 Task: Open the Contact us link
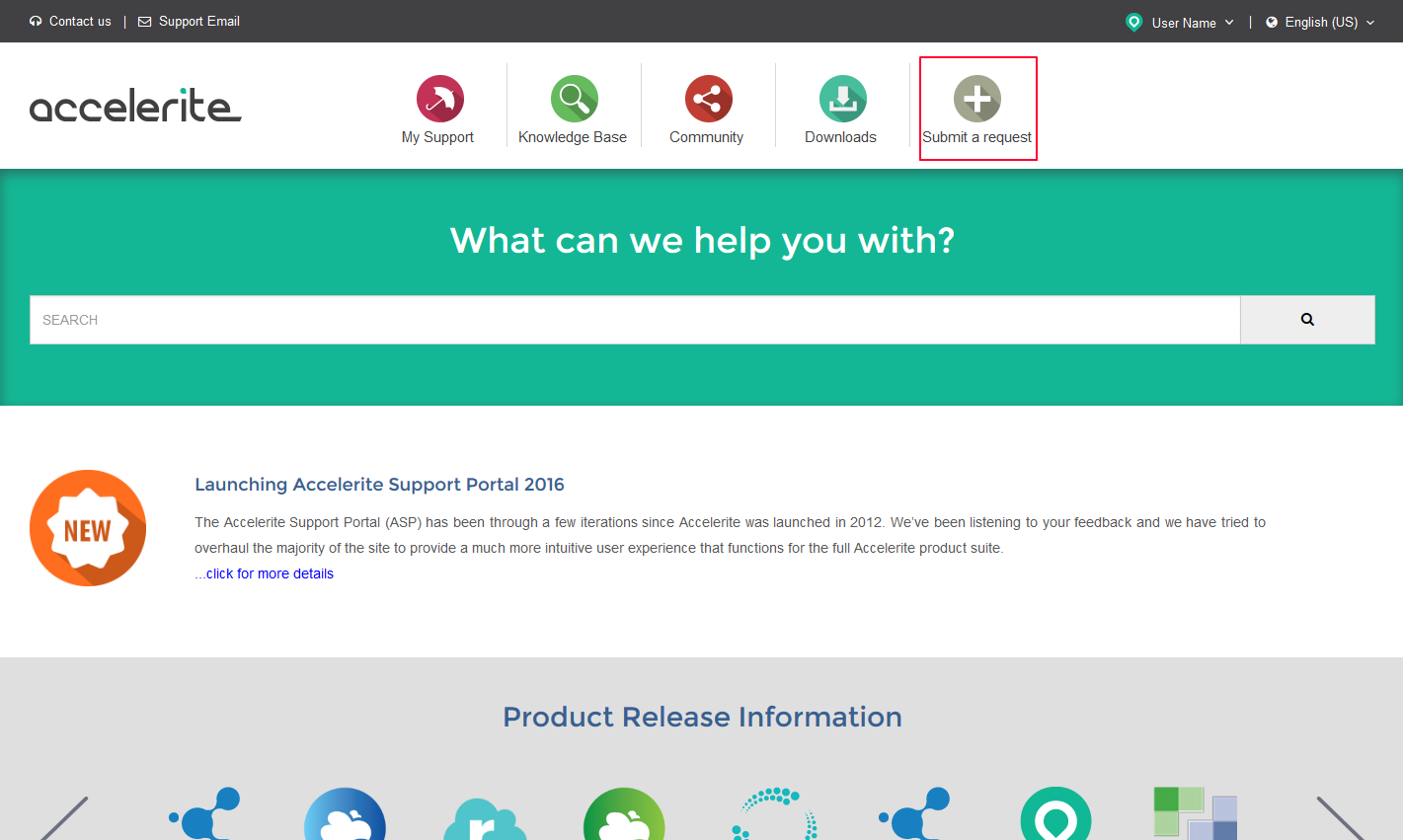click(x=70, y=21)
